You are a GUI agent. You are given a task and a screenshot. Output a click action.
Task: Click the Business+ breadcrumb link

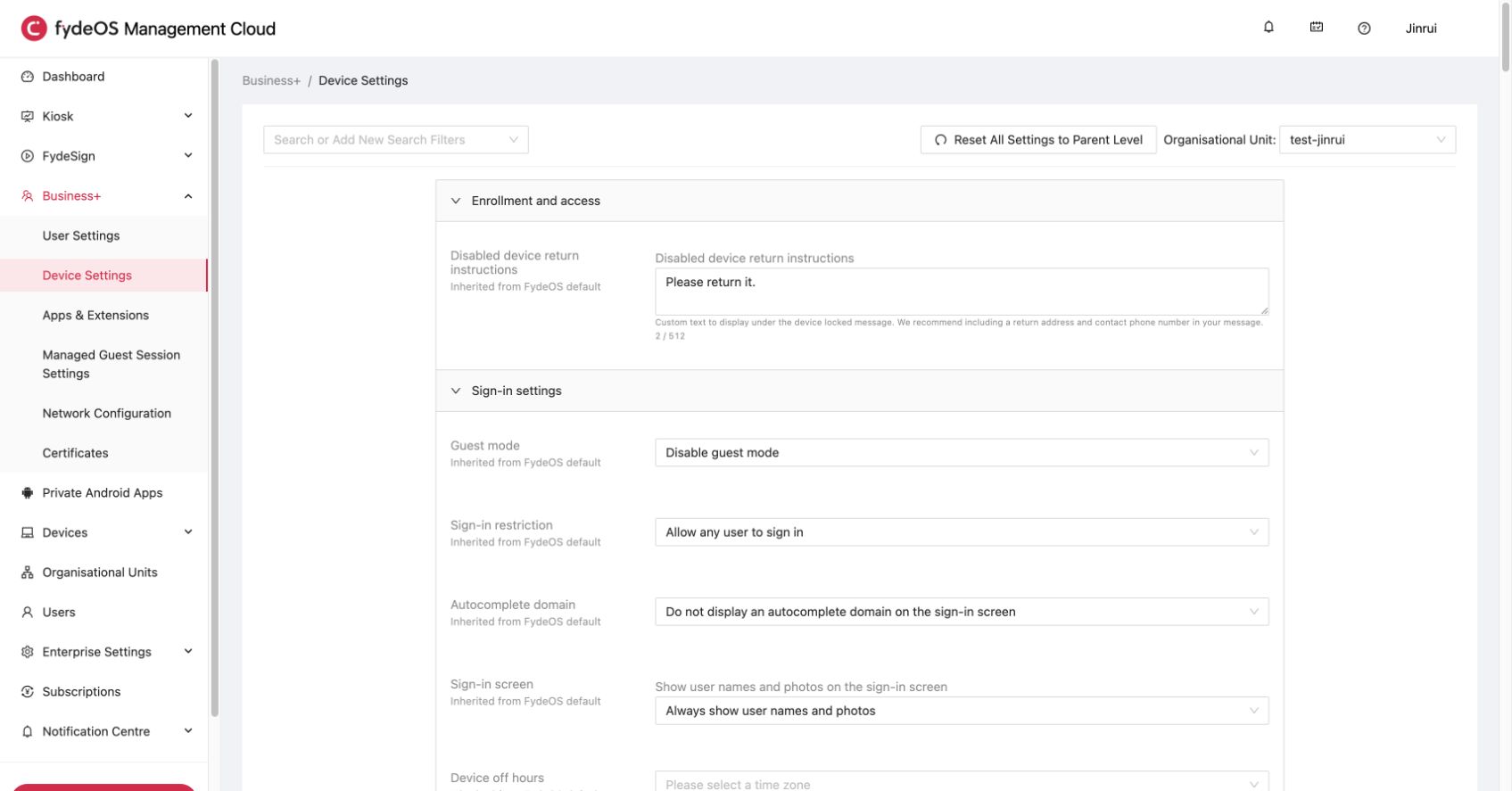[271, 80]
